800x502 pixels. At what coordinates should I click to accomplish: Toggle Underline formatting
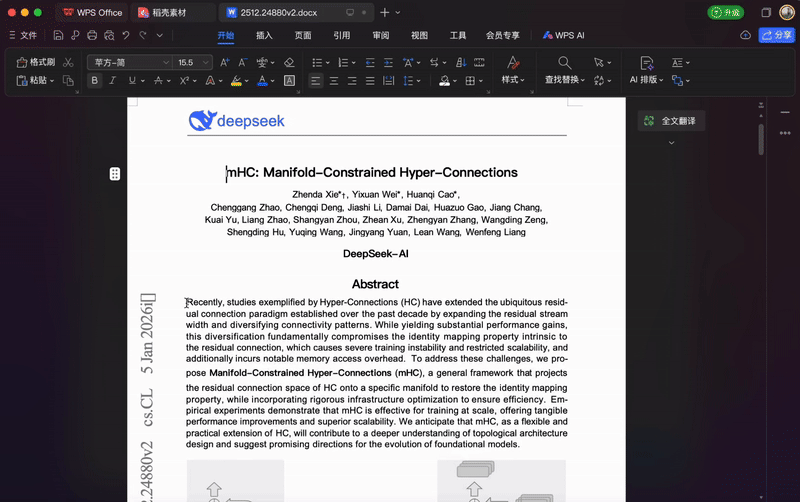point(132,80)
